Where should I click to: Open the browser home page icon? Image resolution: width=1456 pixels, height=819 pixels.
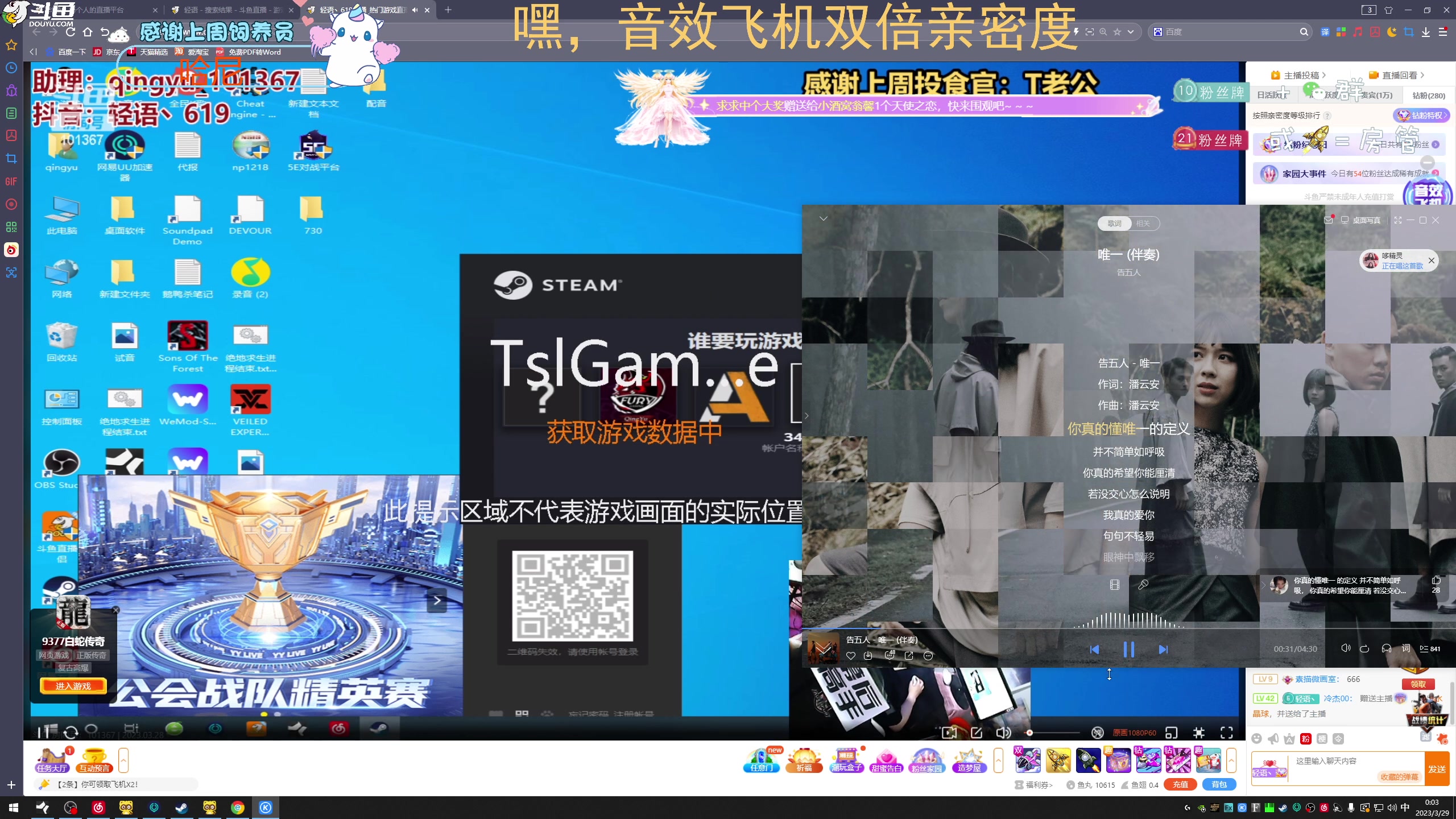[88, 32]
